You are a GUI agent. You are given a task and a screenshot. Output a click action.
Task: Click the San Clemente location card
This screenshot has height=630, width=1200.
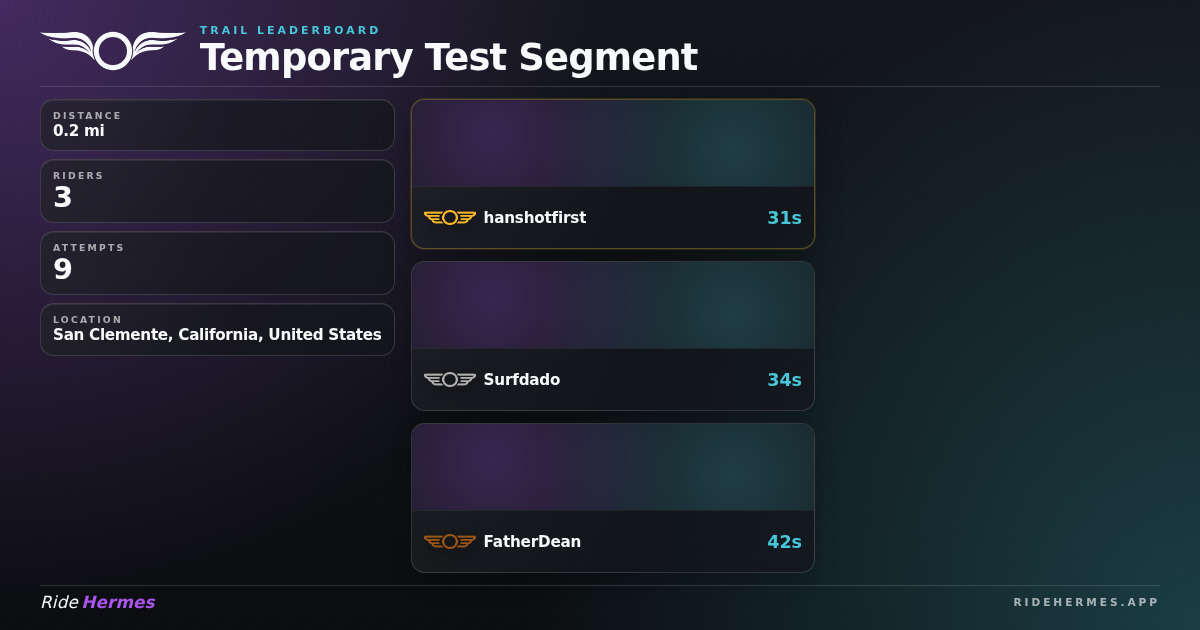tap(217, 330)
